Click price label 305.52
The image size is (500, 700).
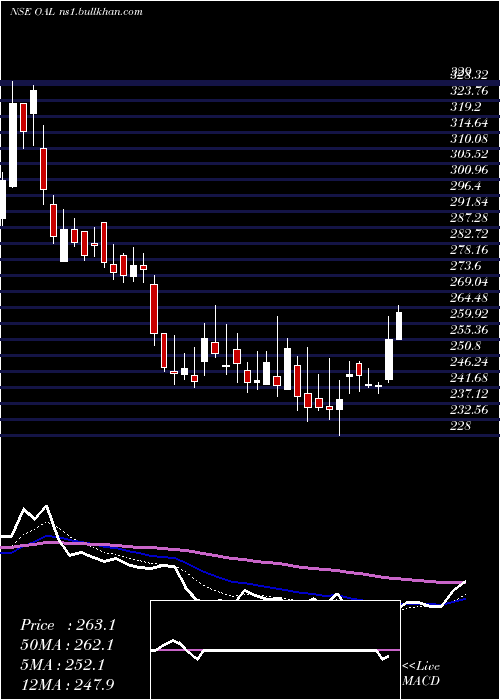tap(469, 154)
